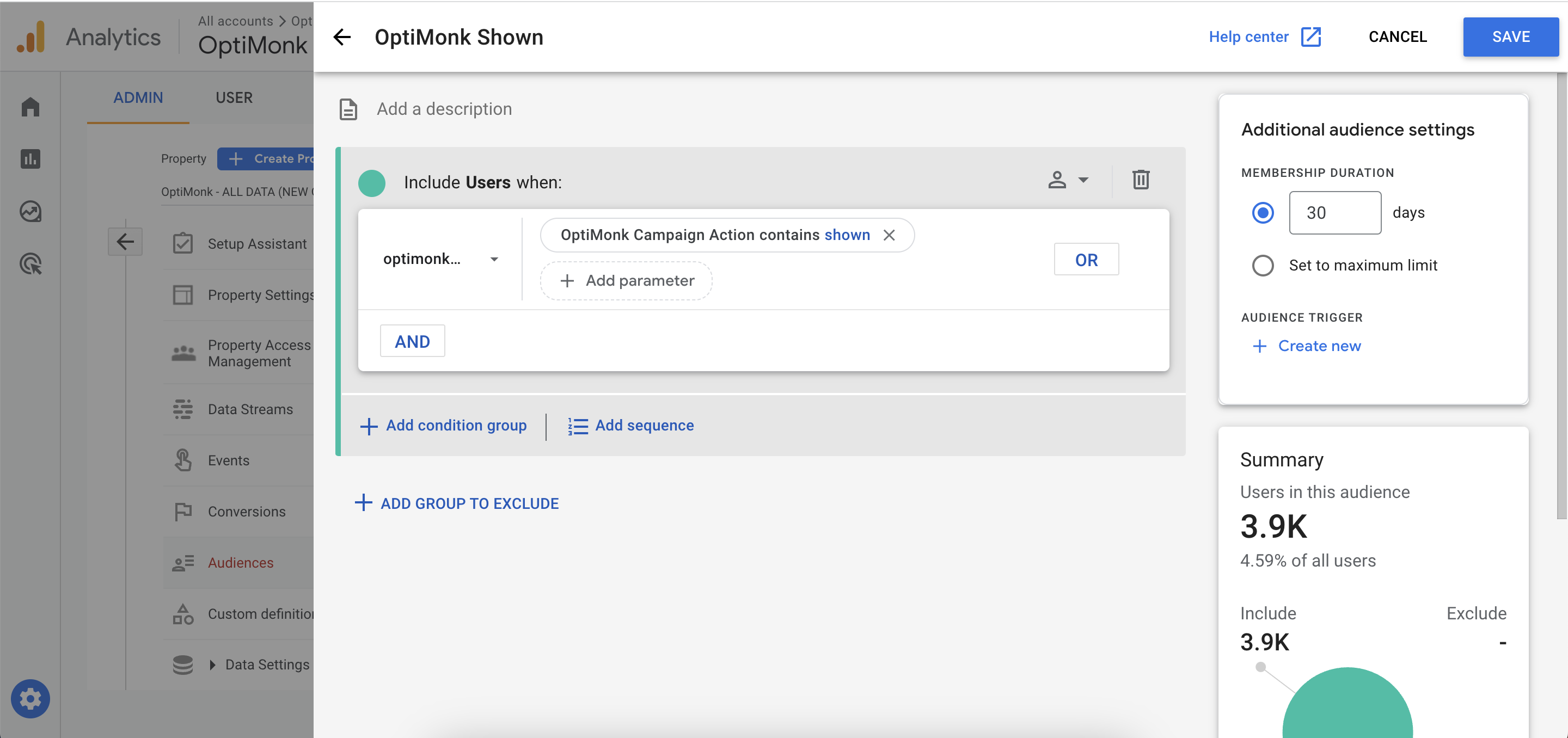Switch to the ADMIN tab
Viewport: 1568px width, 738px height.
click(138, 98)
